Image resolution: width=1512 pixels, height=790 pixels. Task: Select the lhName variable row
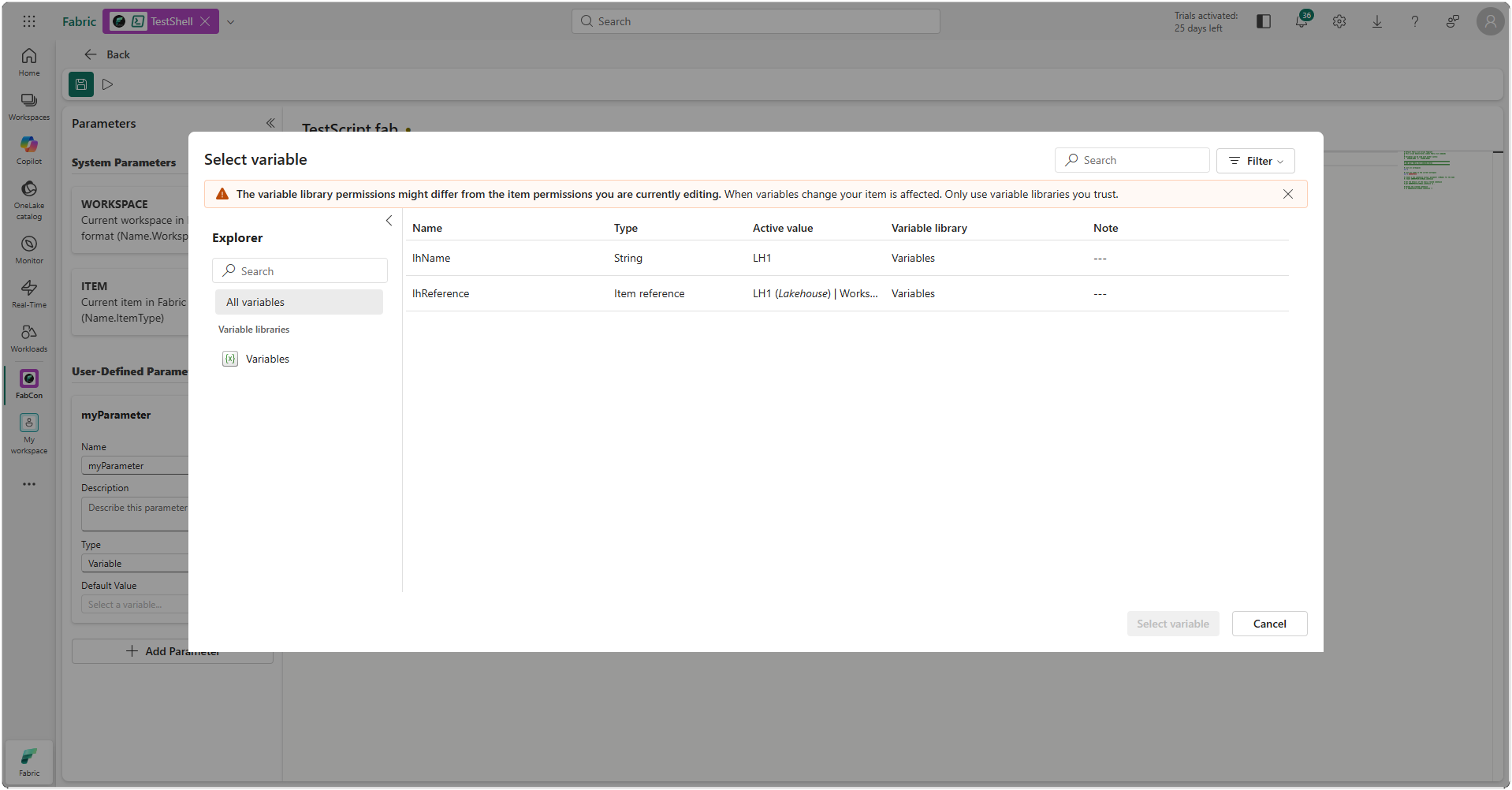pyautogui.click(x=431, y=258)
